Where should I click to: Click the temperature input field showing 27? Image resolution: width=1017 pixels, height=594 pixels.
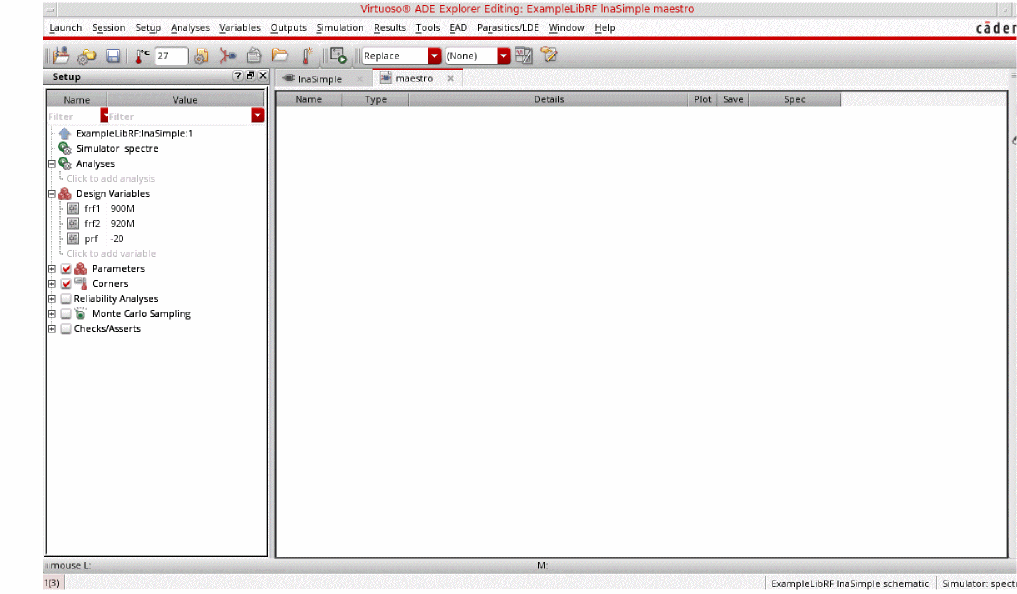(x=170, y=56)
